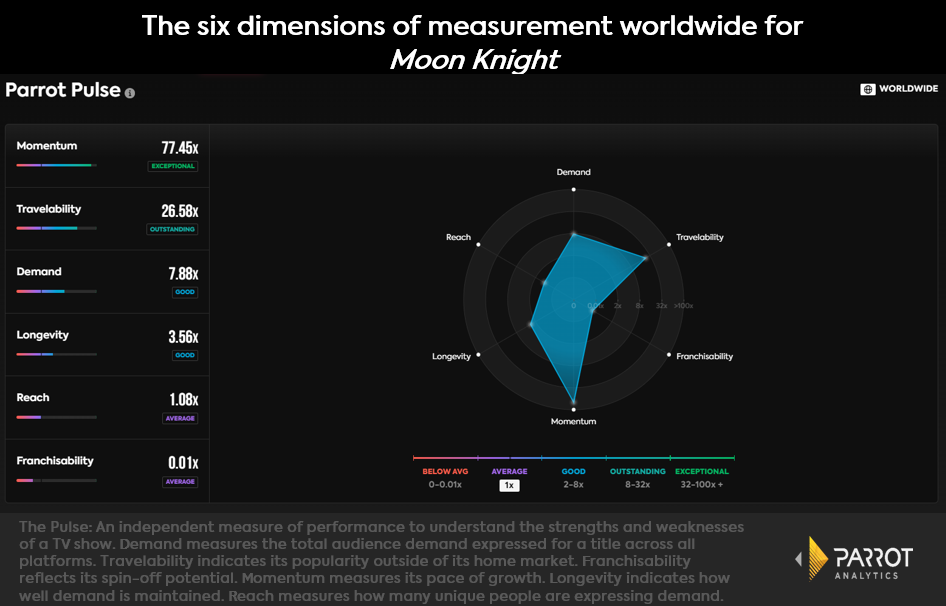Click the 3.56x Longevity value

[x=183, y=337]
